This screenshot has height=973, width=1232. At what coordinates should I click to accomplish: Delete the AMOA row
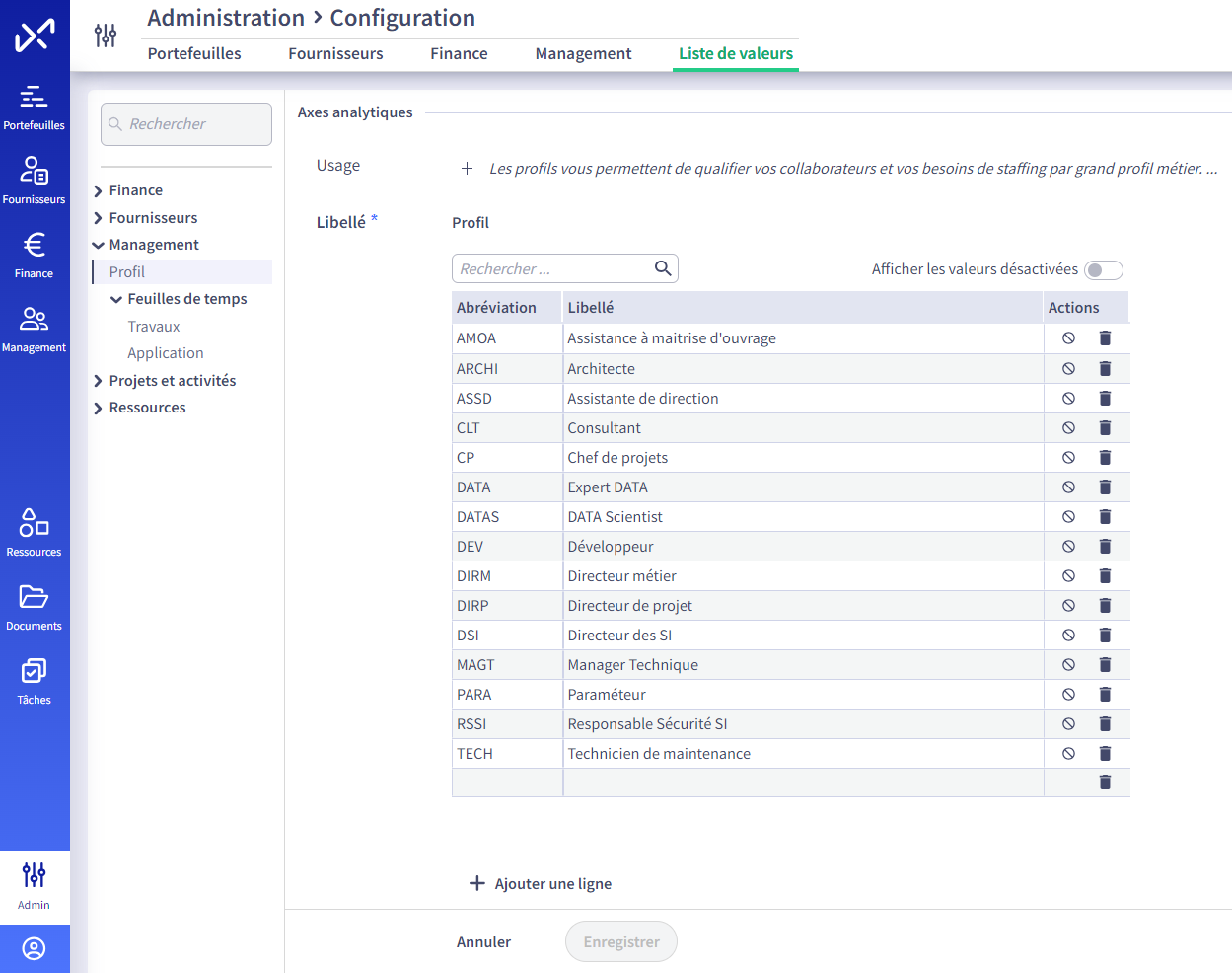tap(1105, 338)
